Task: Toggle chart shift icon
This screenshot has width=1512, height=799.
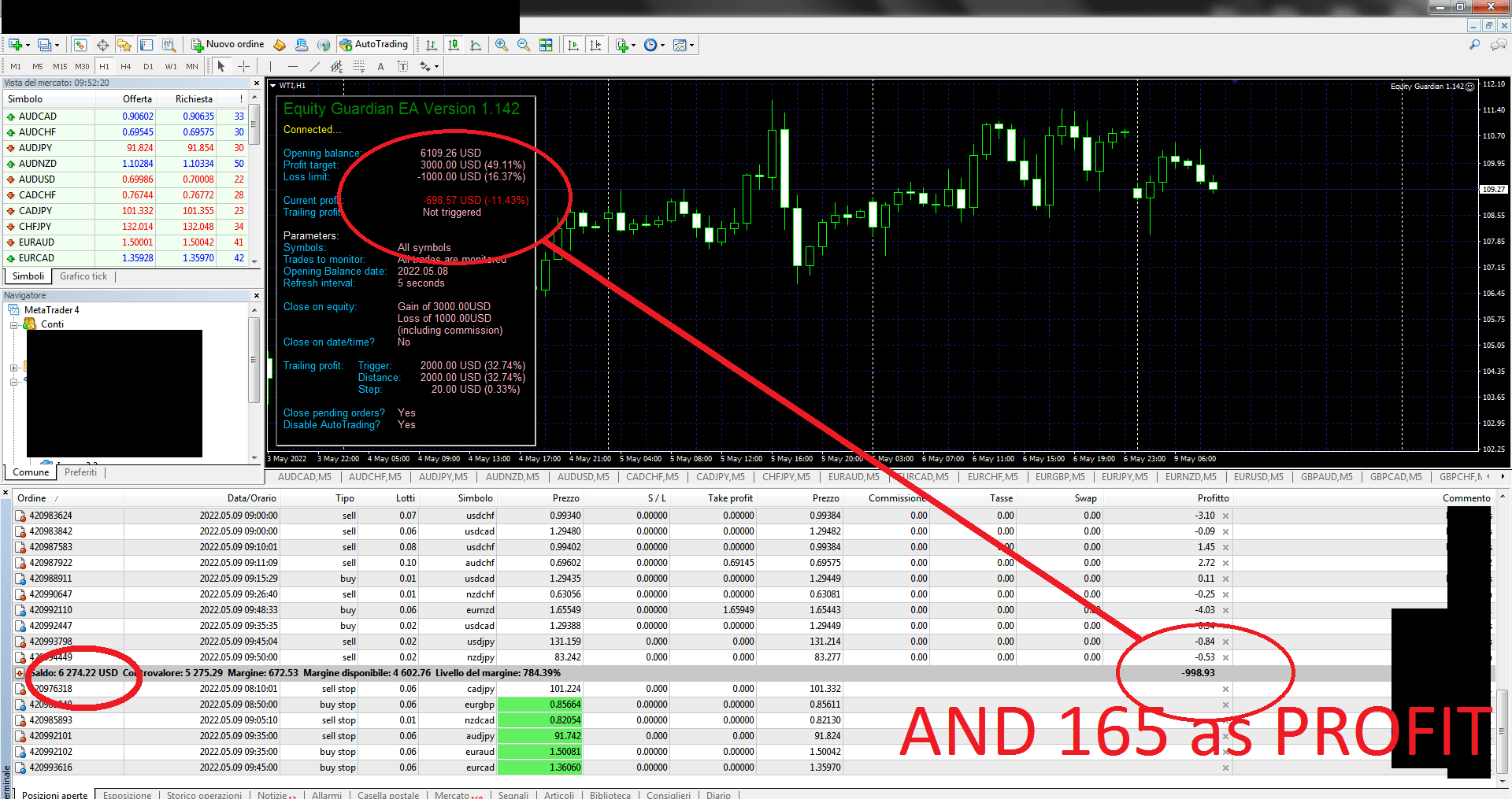Action: (595, 45)
